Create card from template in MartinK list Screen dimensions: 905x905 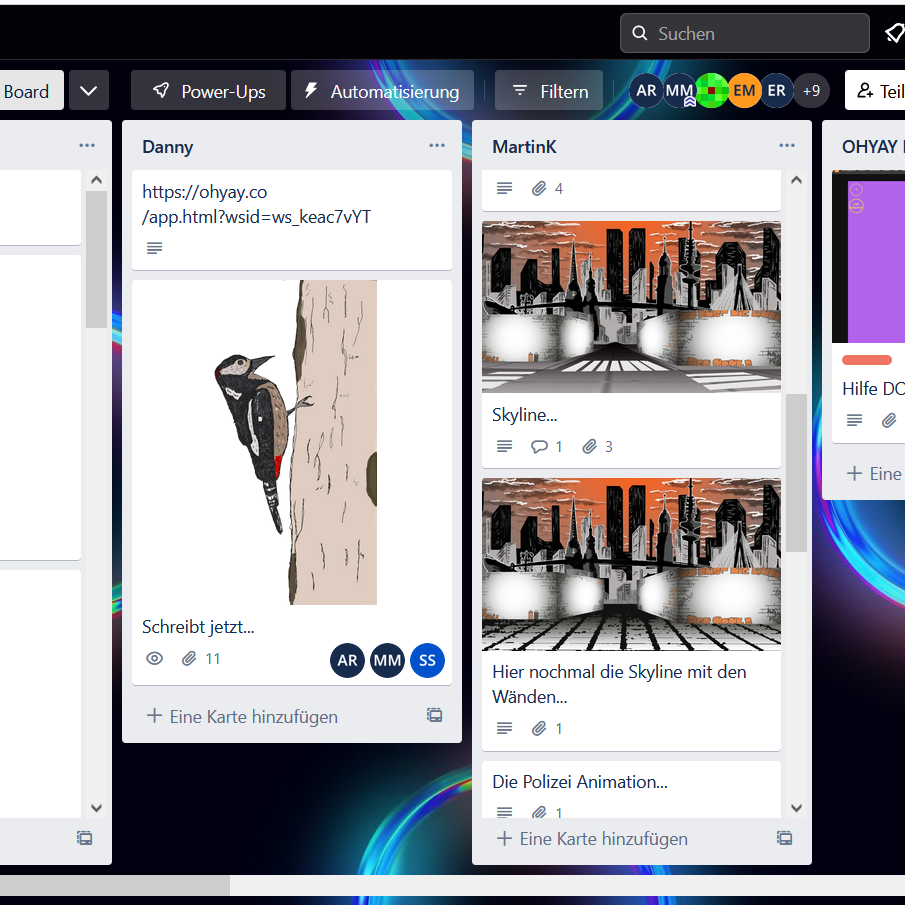click(x=784, y=838)
